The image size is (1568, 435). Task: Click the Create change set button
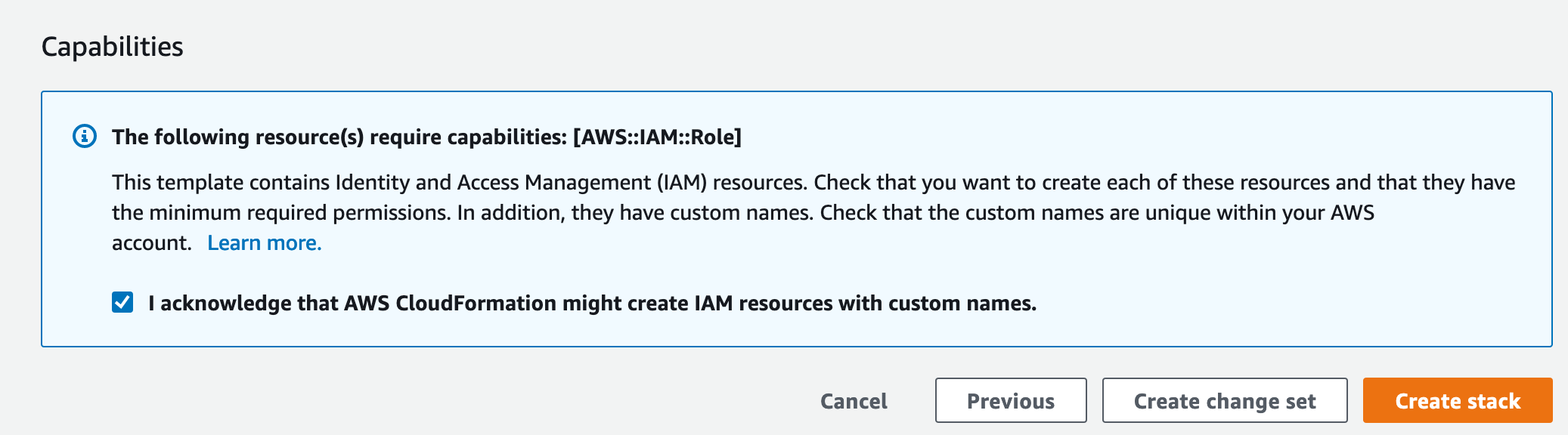coord(1225,400)
